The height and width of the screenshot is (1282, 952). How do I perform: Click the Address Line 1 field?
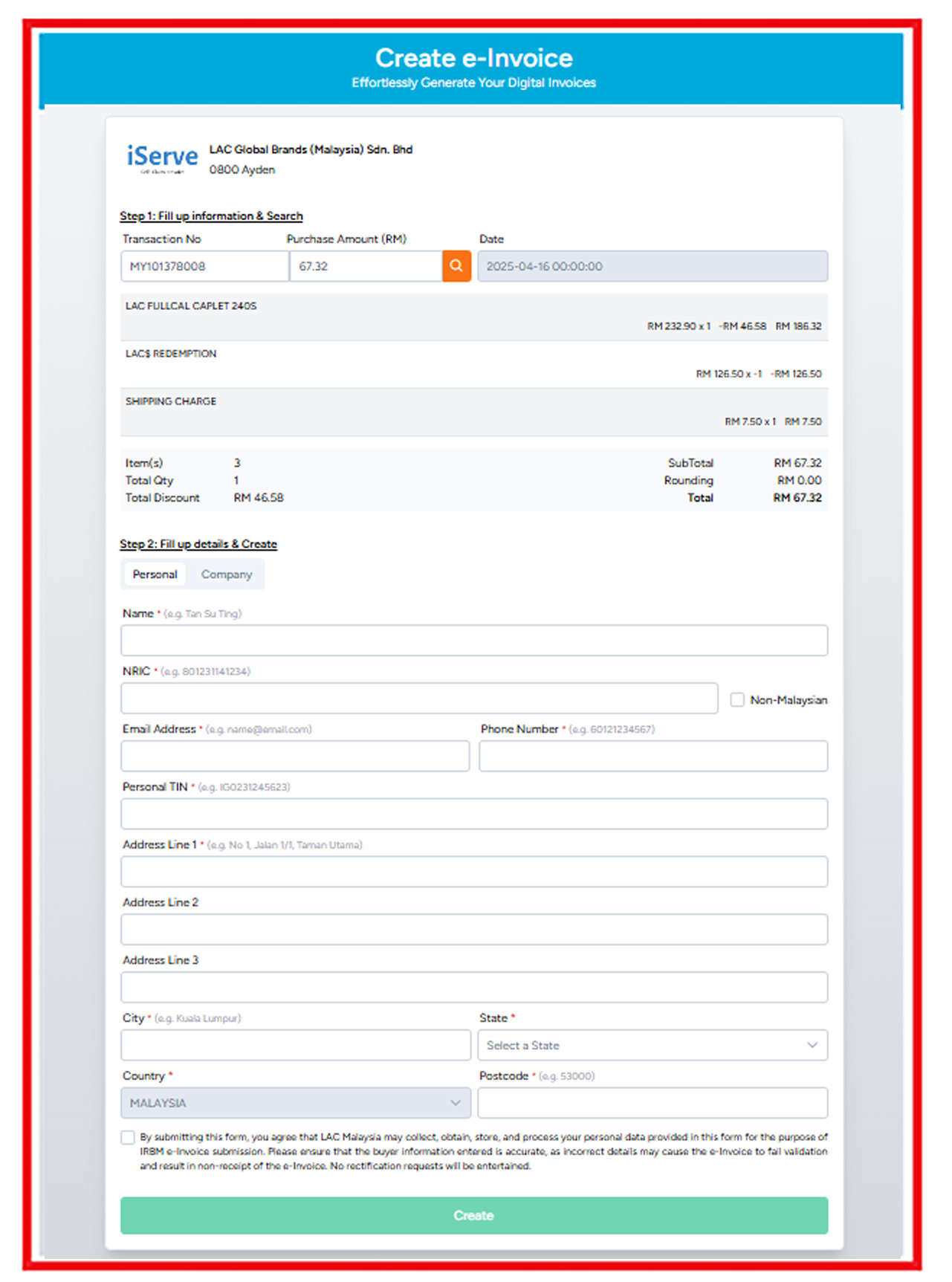tap(473, 872)
